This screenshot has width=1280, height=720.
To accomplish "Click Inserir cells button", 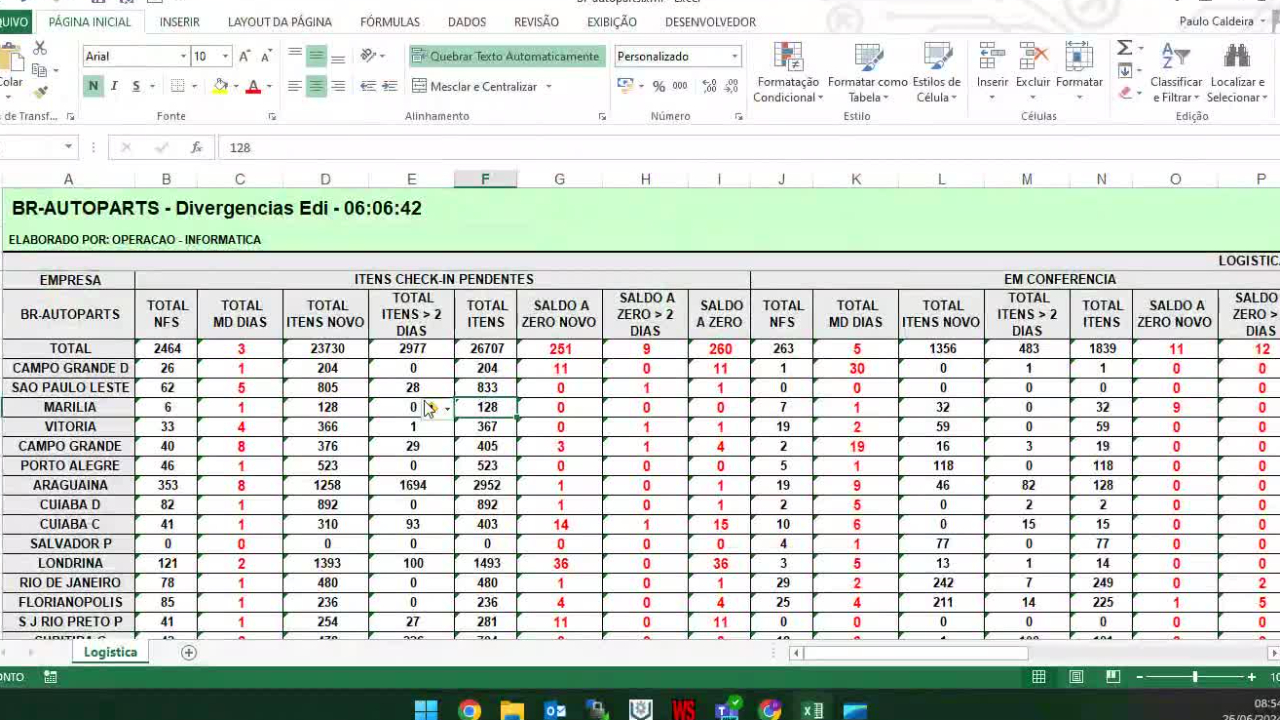I will tap(992, 72).
